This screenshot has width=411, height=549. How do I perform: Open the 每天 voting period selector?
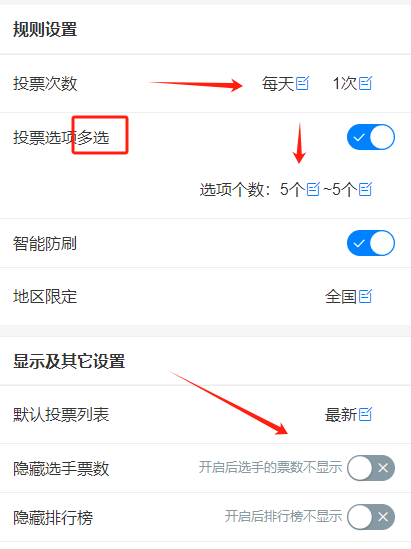click(x=278, y=84)
